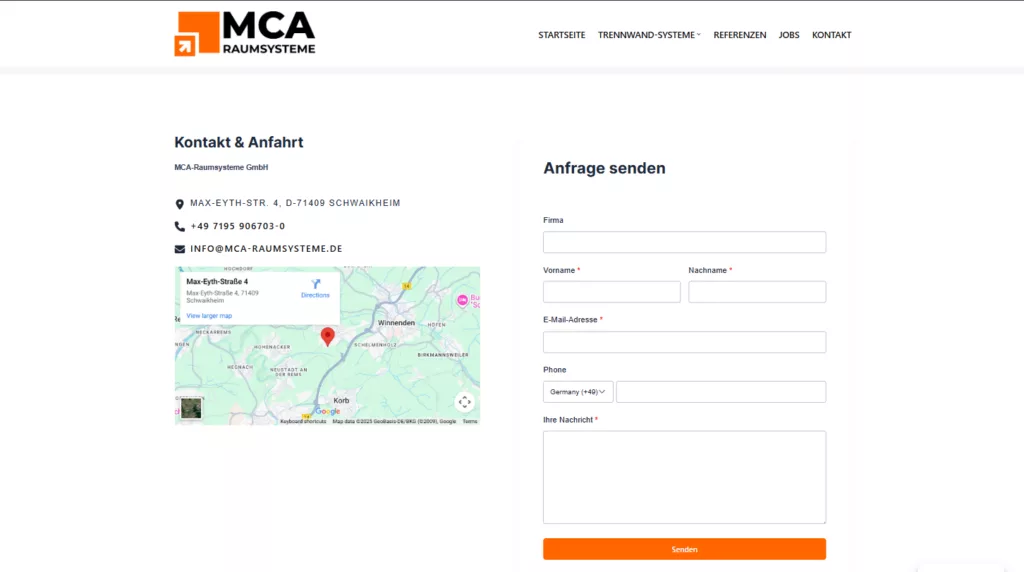Expand the Trennwand-Systeme menu
The width and height of the screenshot is (1024, 572).
click(649, 35)
